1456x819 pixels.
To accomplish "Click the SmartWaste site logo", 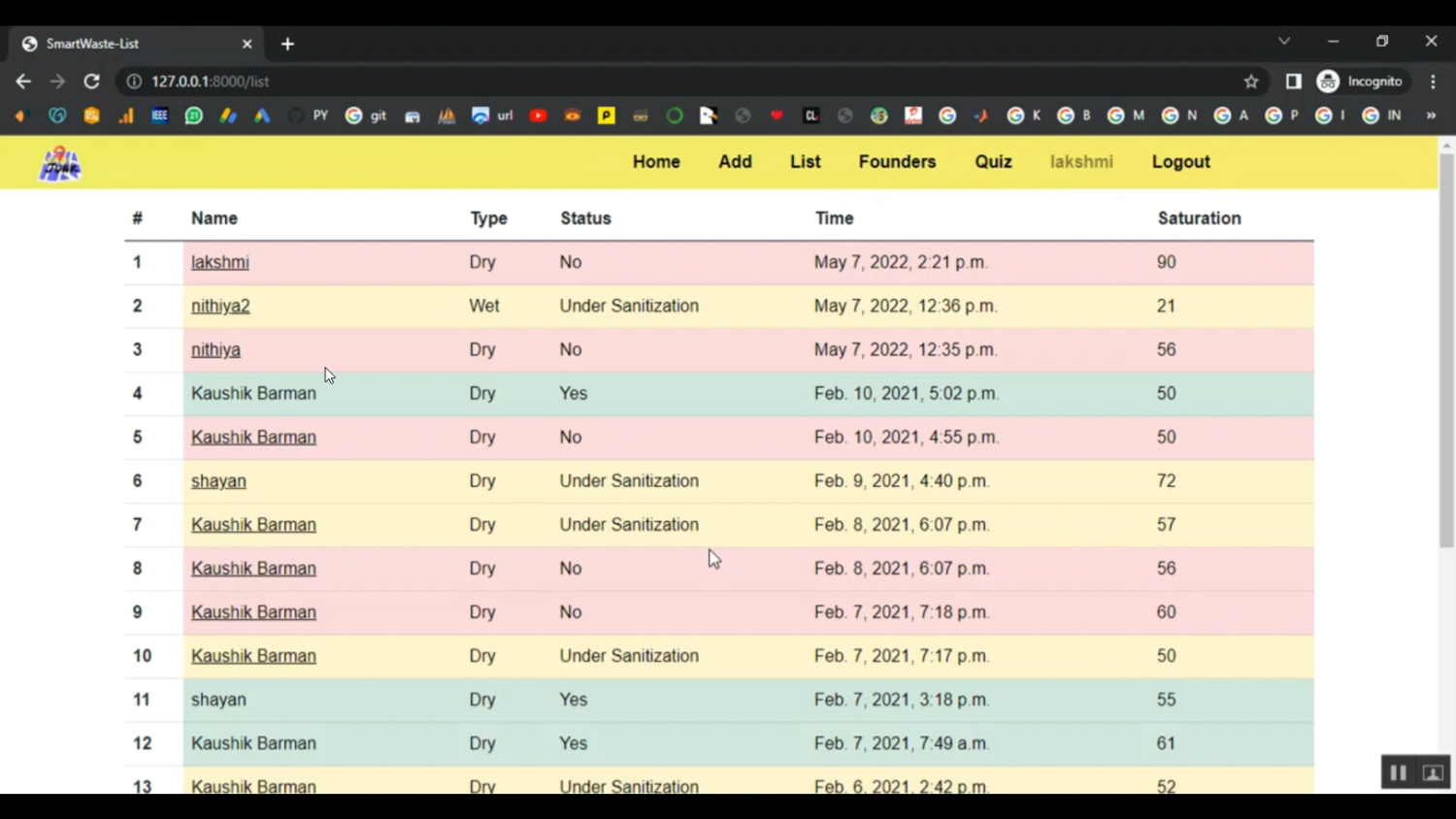I will pos(58,162).
